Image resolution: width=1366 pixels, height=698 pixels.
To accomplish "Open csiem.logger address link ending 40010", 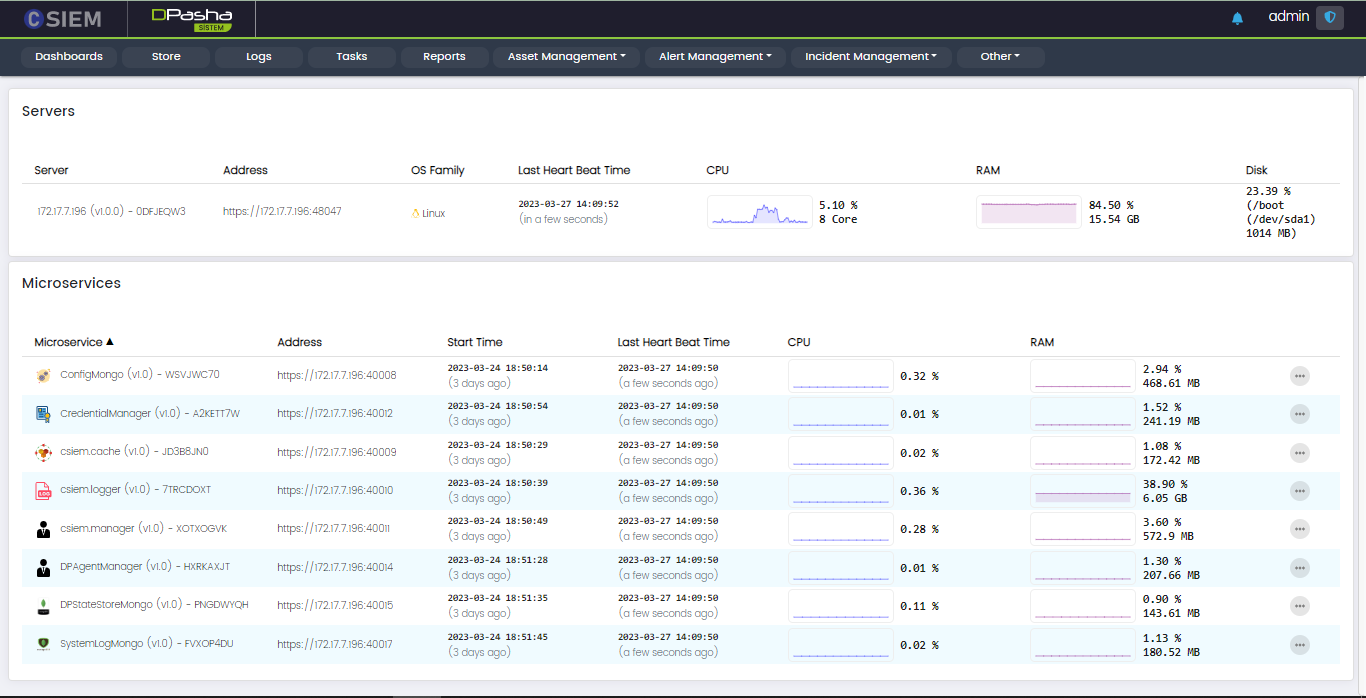I will coord(335,491).
